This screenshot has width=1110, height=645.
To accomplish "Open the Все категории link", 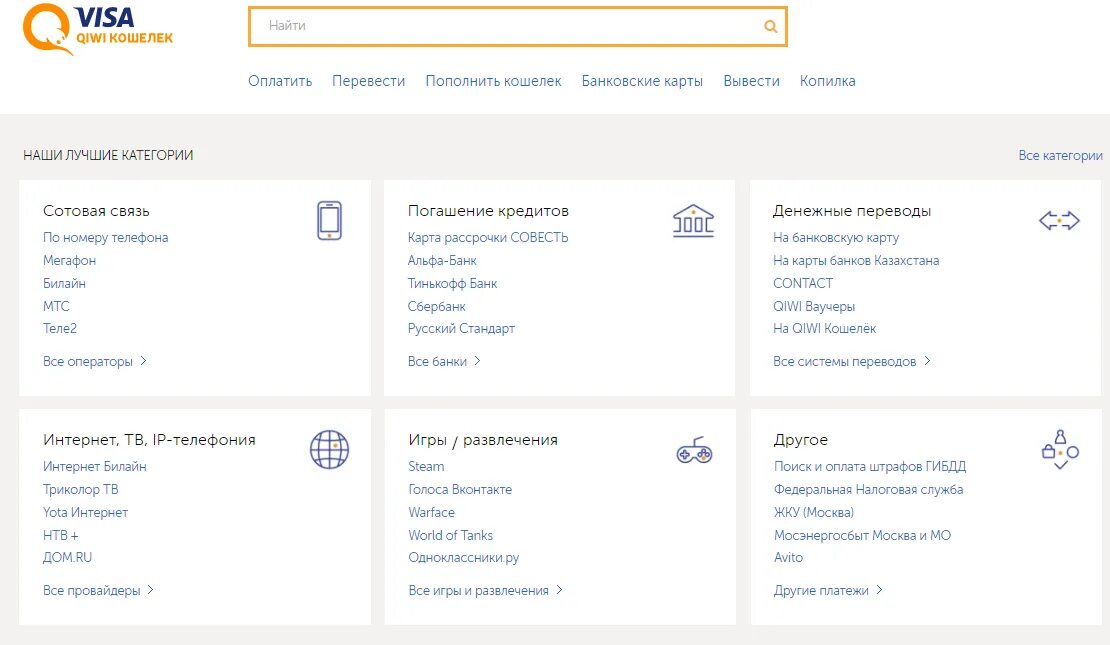I will 1060,156.
